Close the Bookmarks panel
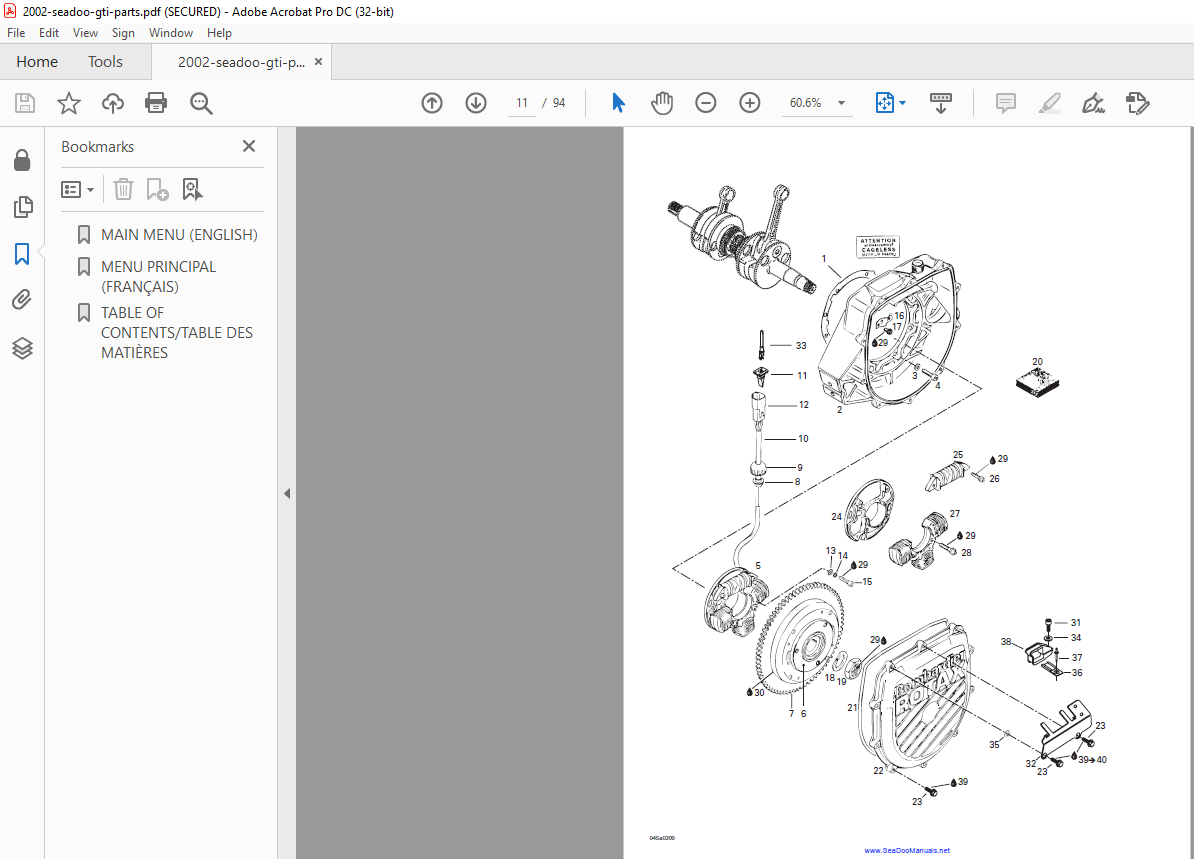The width and height of the screenshot is (1194, 859). click(249, 146)
